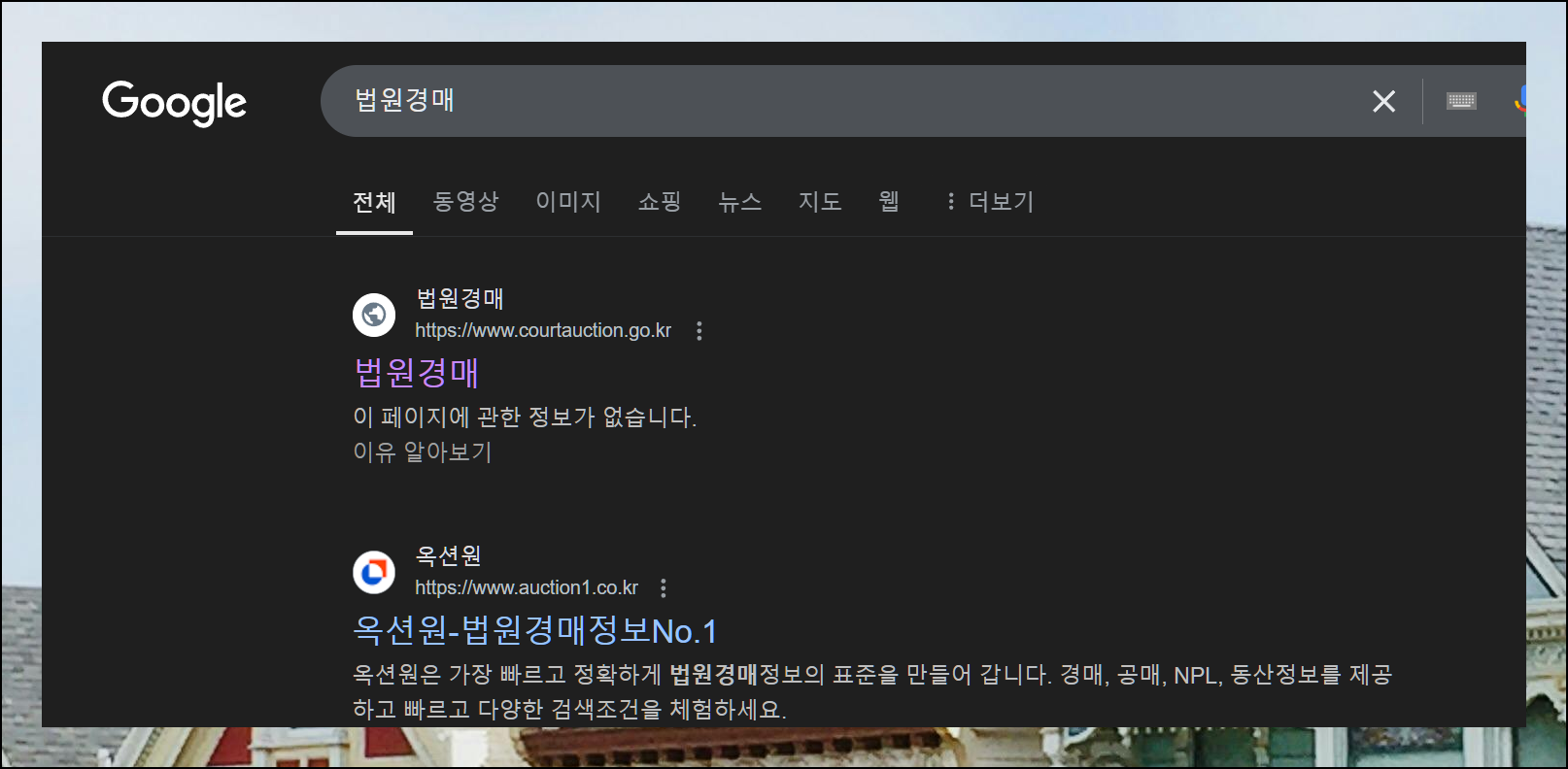Select the 전체 tab

coord(374,202)
